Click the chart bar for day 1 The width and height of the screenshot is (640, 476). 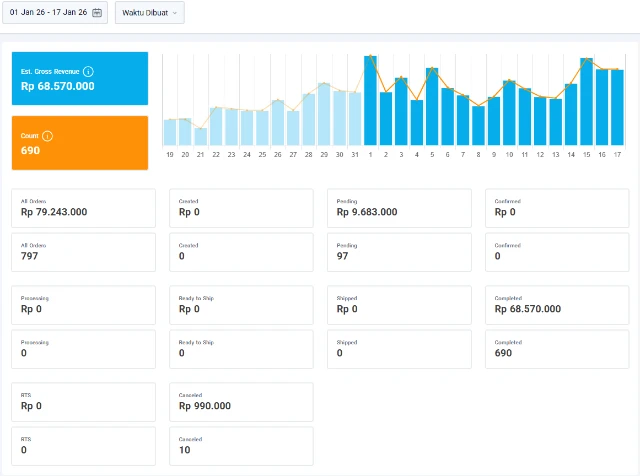point(371,100)
